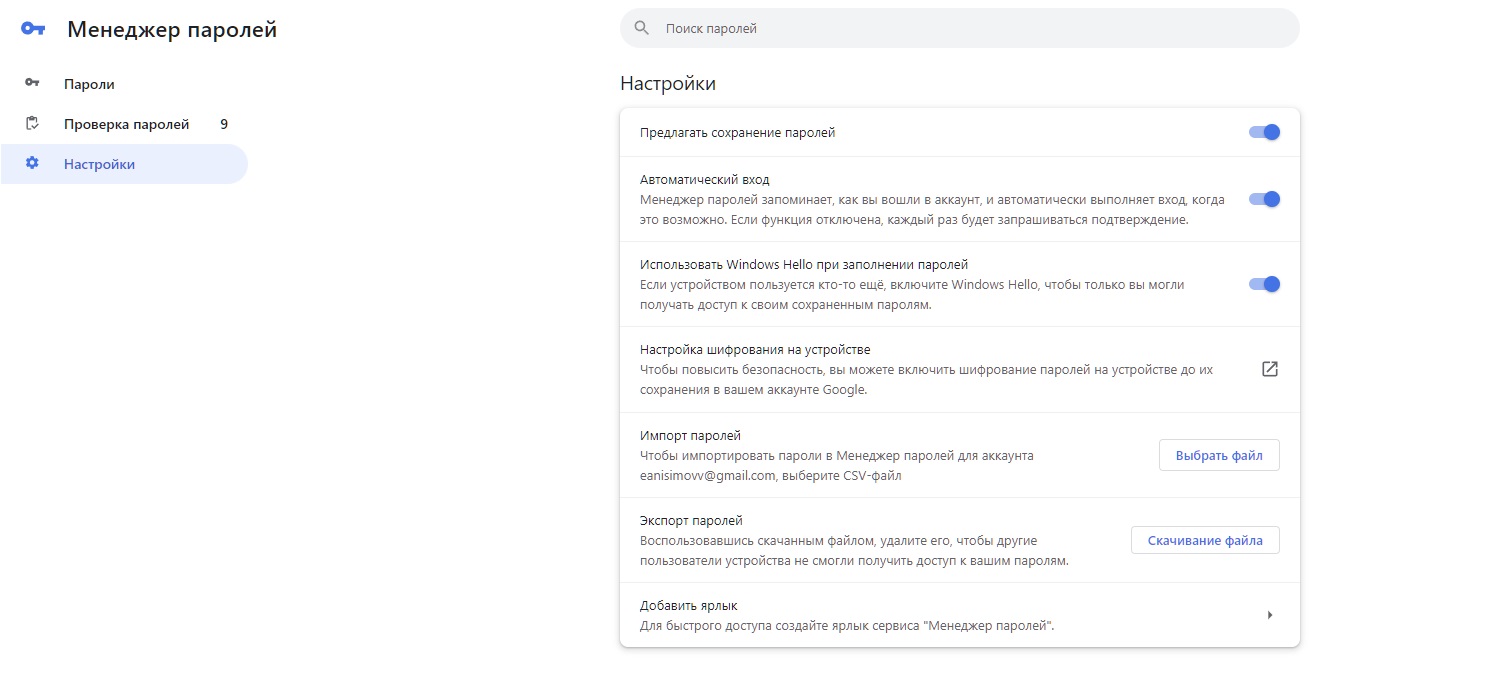Toggle Предлагать сохранение паролей switch
This screenshot has width=1489, height=689.
coord(1264,132)
